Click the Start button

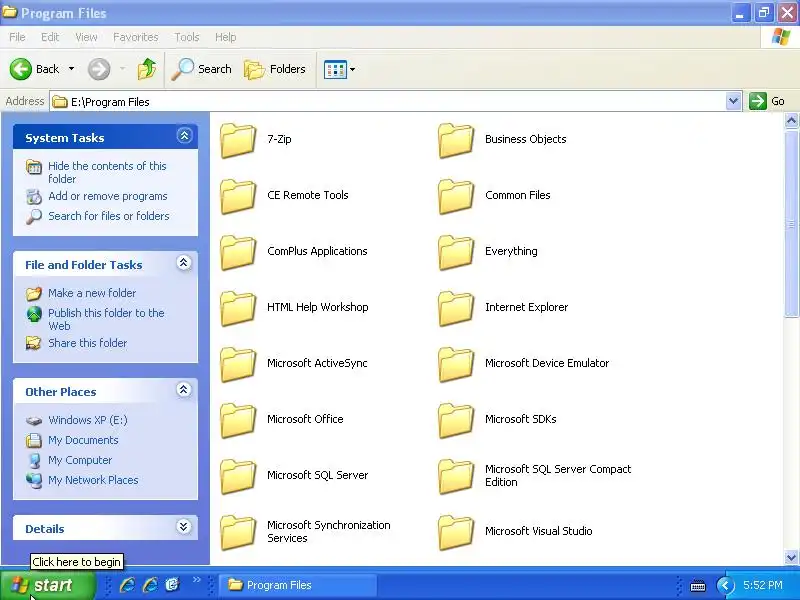[x=48, y=585]
